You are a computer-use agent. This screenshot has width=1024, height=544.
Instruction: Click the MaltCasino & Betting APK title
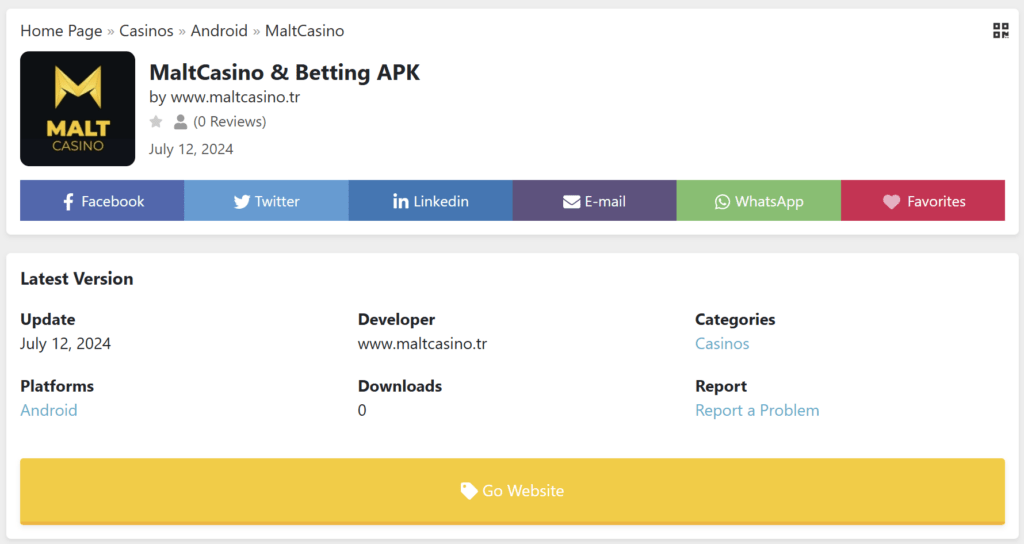pyautogui.click(x=284, y=73)
